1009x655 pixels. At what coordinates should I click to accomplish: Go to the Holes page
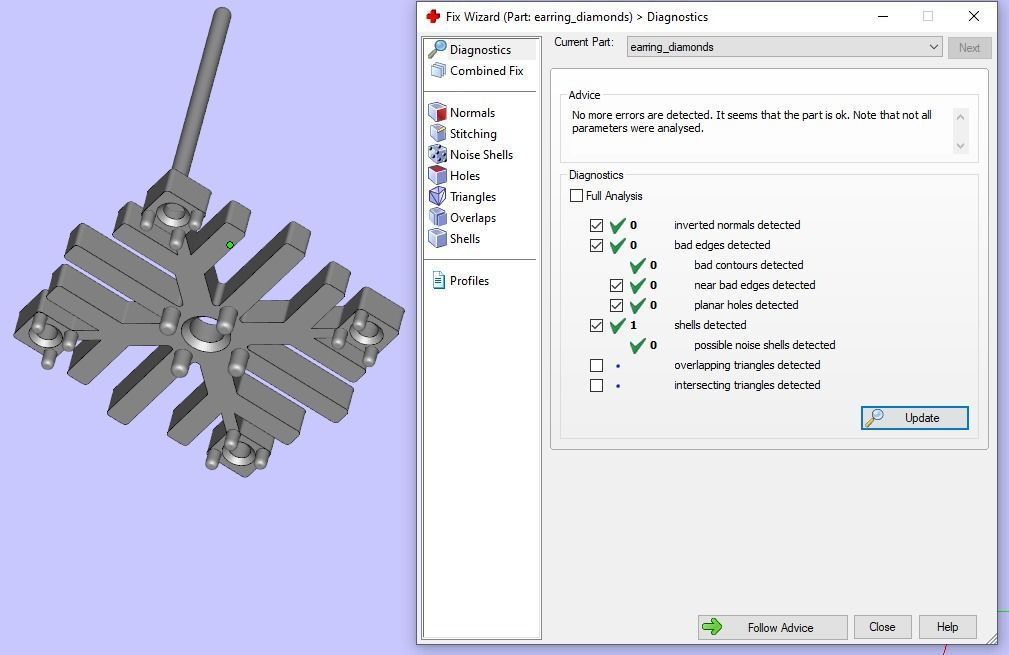(465, 175)
